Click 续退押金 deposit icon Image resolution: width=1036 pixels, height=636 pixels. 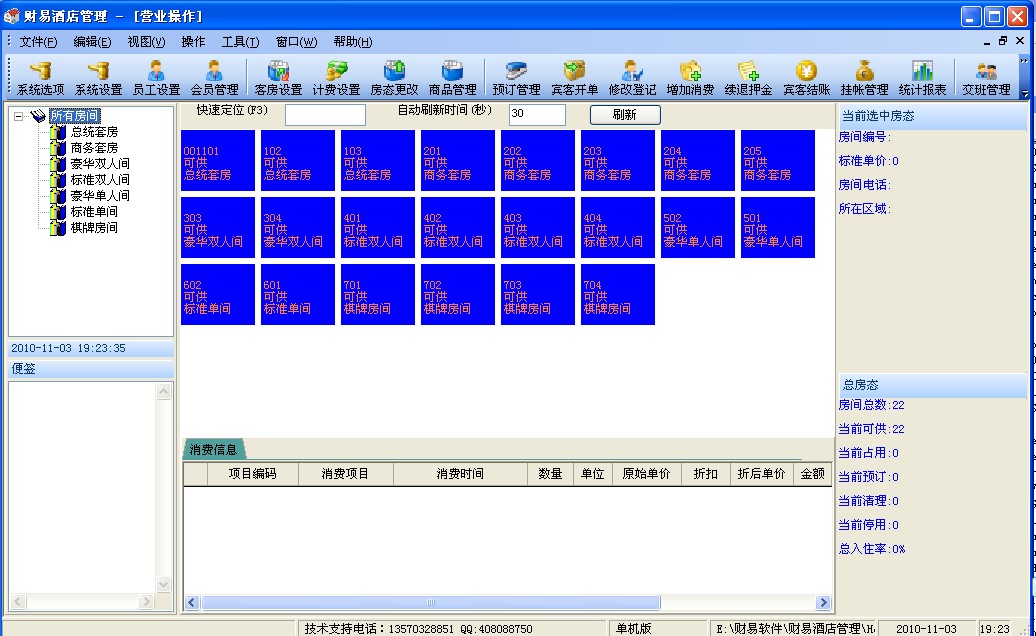click(749, 78)
